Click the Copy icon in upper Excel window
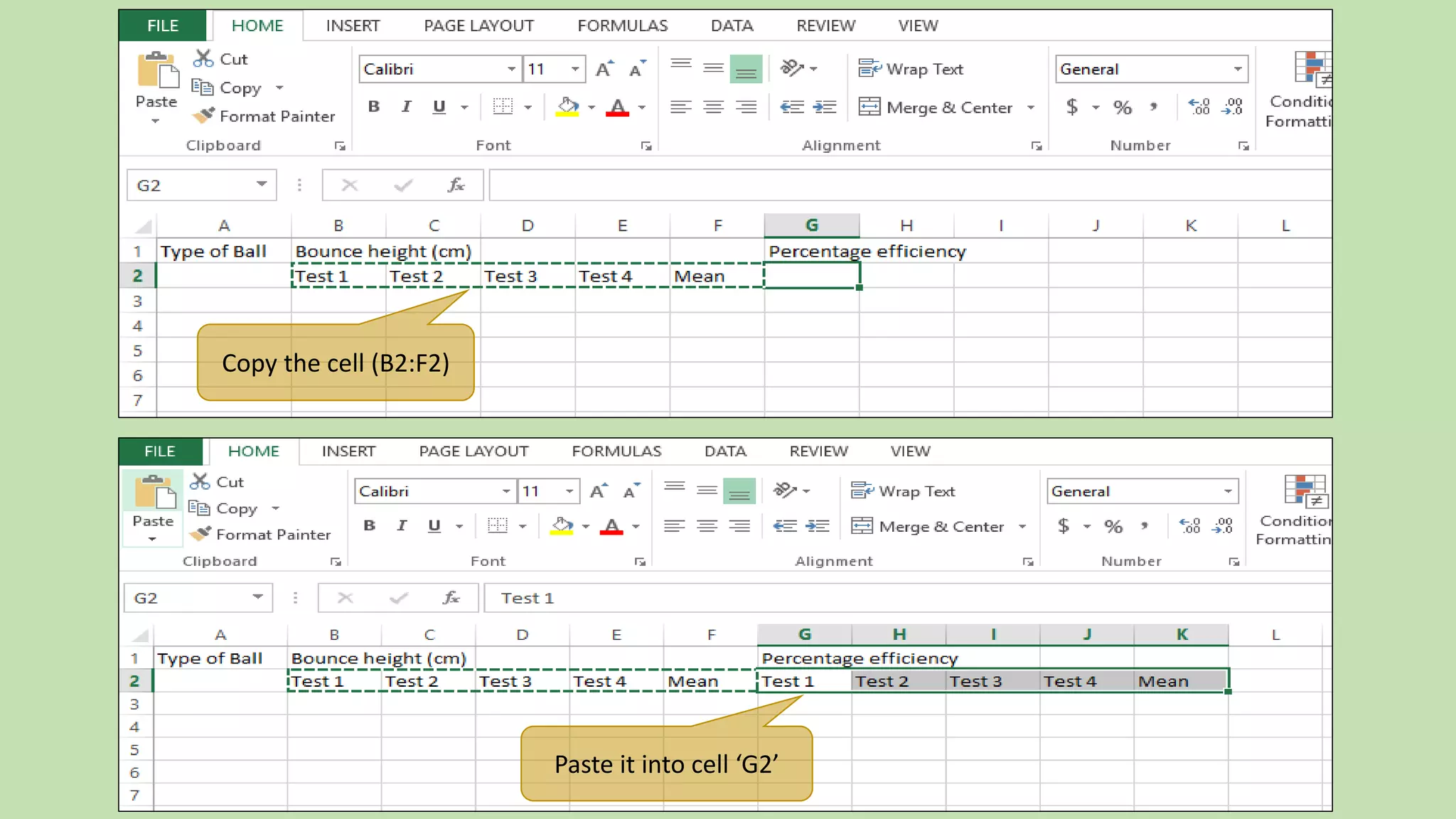This screenshot has height=819, width=1456. pos(203,87)
